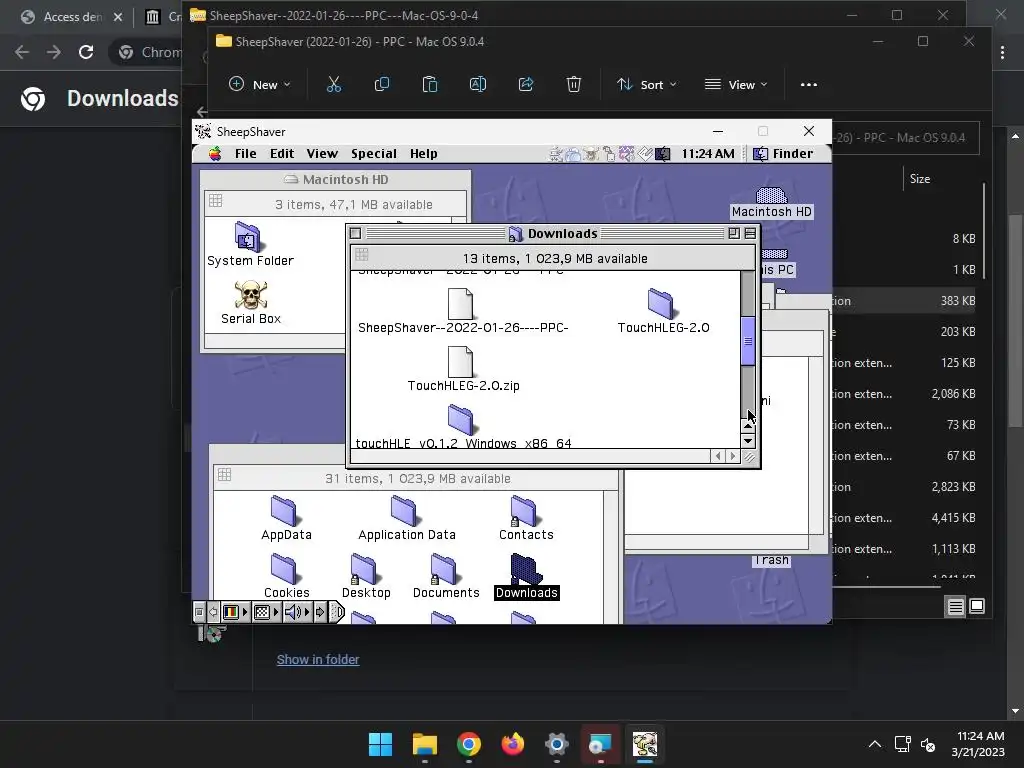Open the Edit menu in Mac OS
This screenshot has height=768, width=1024.
tap(281, 153)
